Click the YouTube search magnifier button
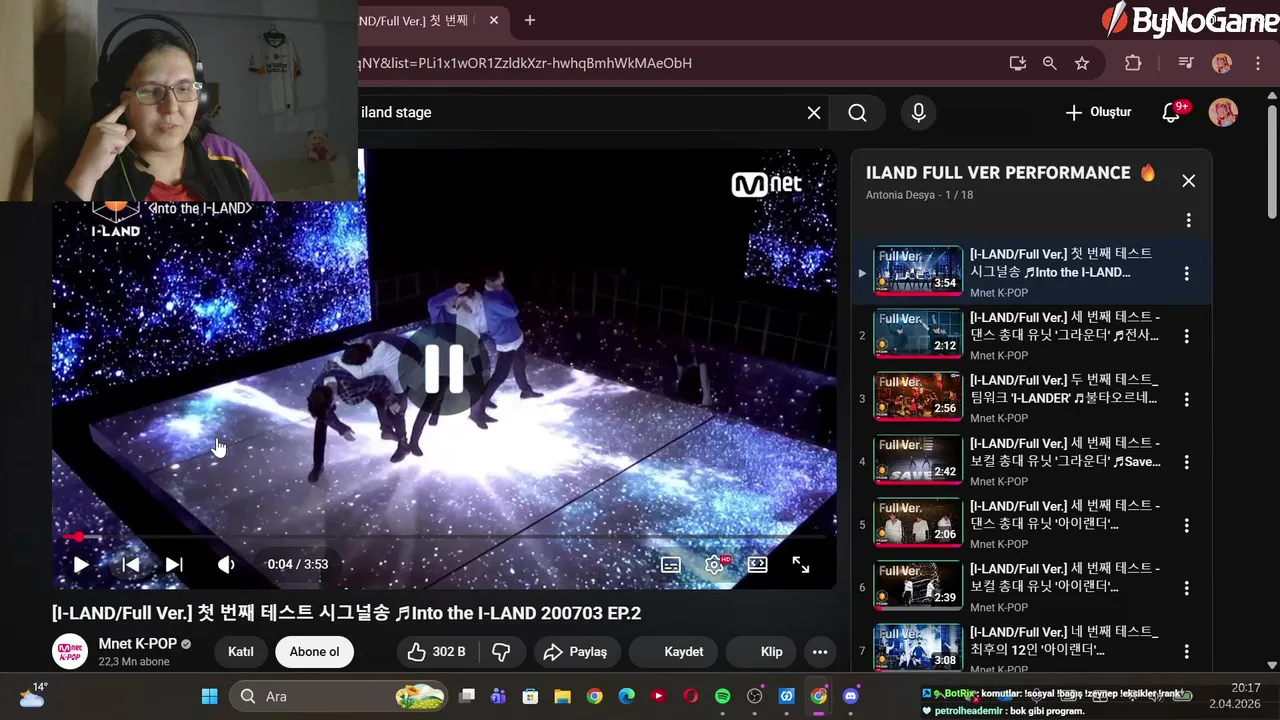The width and height of the screenshot is (1280, 720). coord(857,113)
